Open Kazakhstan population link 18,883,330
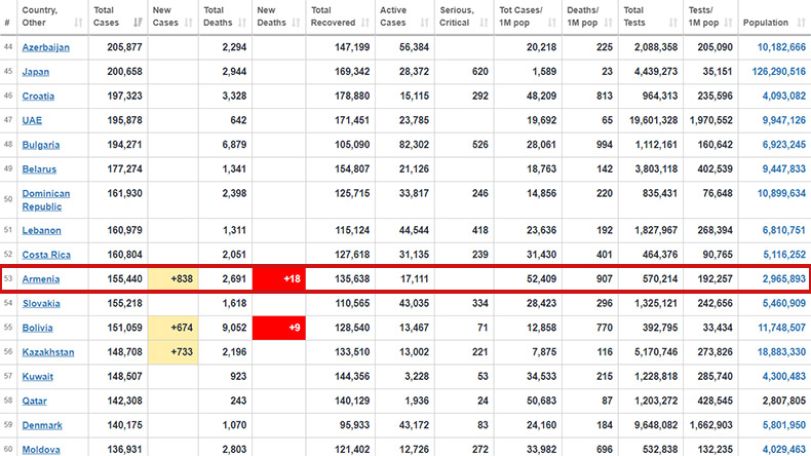The width and height of the screenshot is (811, 456). pyautogui.click(x=782, y=352)
